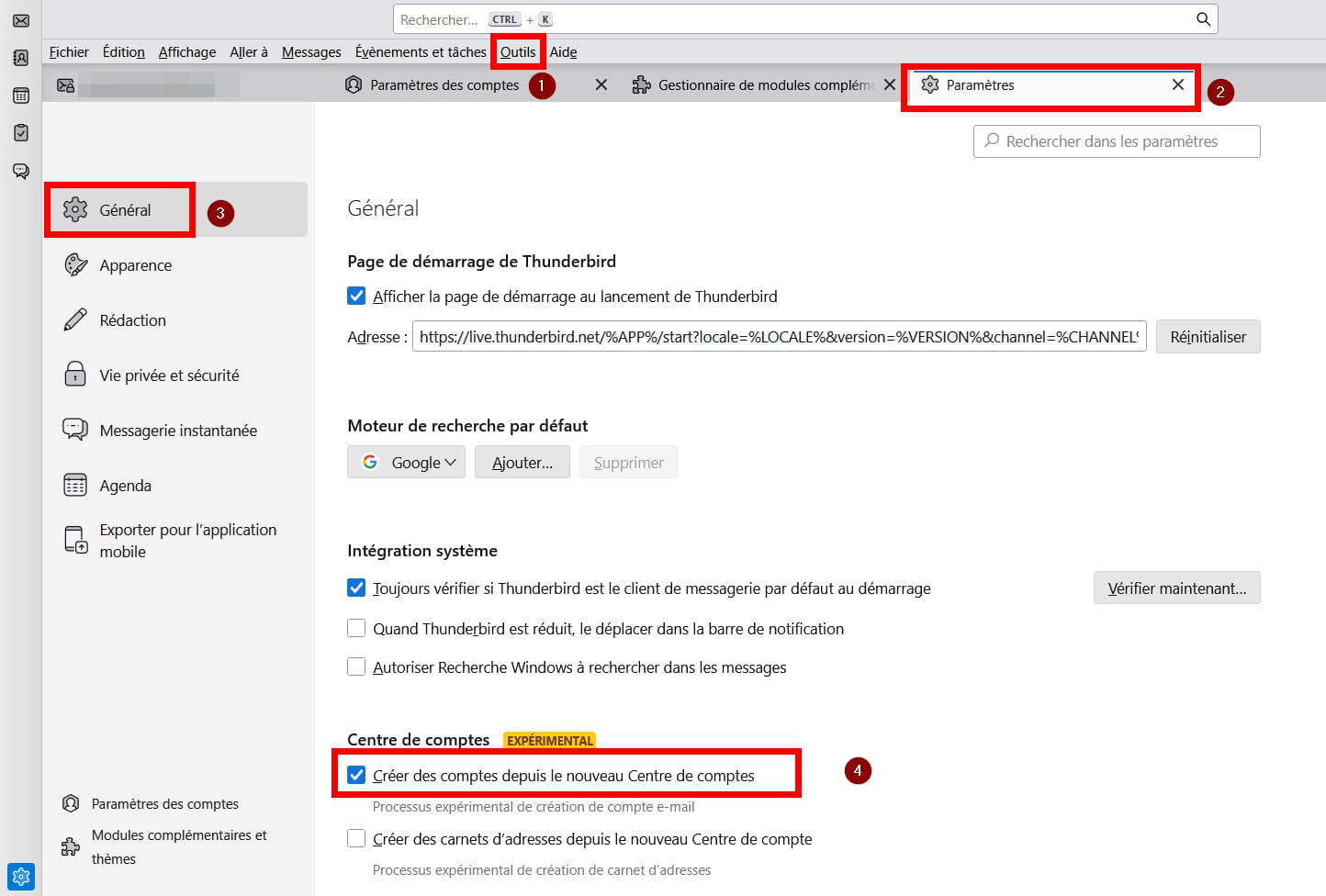
Task: Open the Outils menu
Action: 518,52
